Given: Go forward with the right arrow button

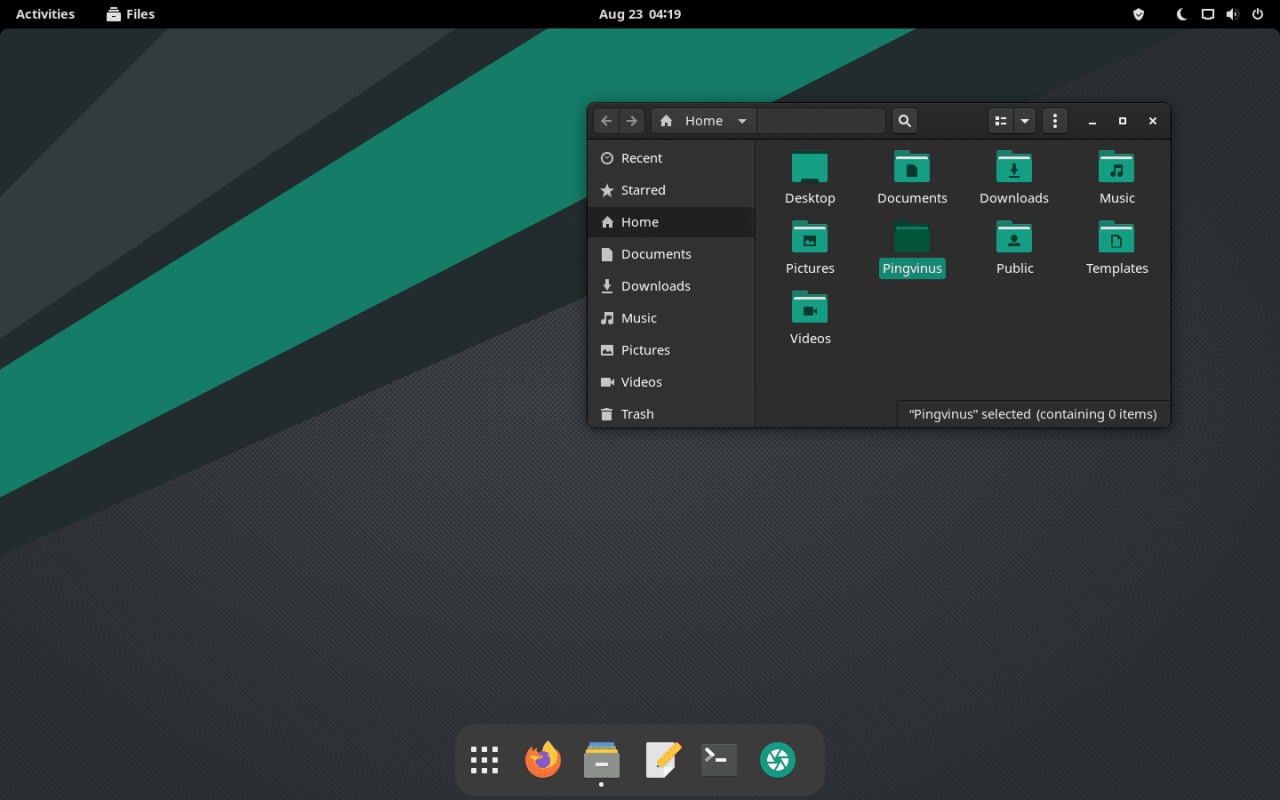Looking at the screenshot, I should point(632,121).
